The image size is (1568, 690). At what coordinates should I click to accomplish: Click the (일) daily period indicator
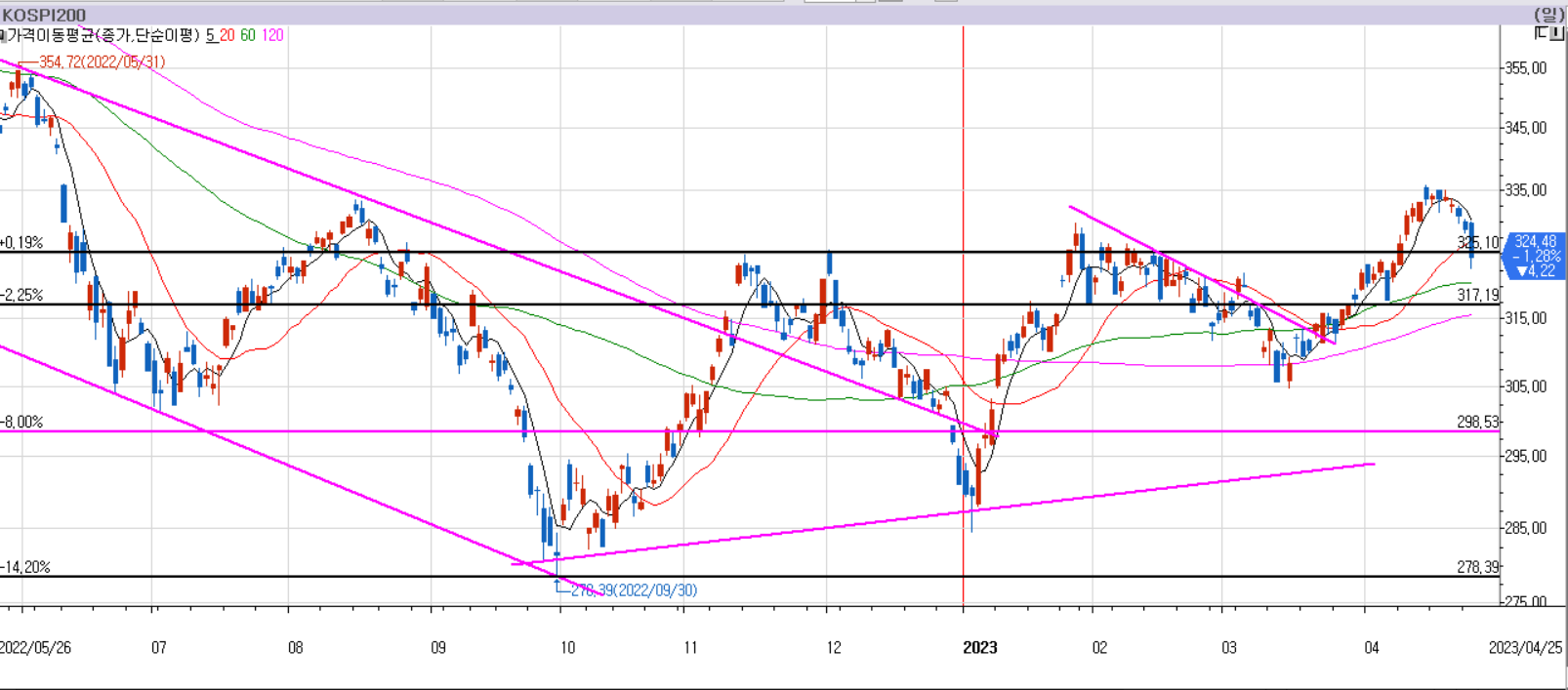[1548, 14]
